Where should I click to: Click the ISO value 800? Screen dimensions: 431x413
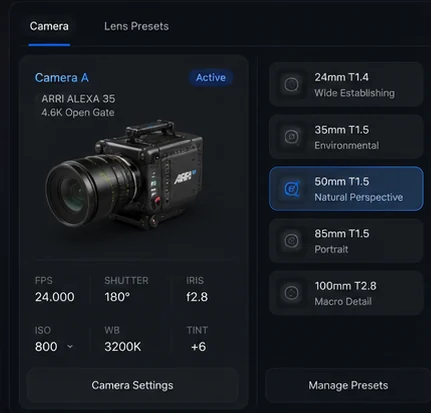tap(46, 347)
